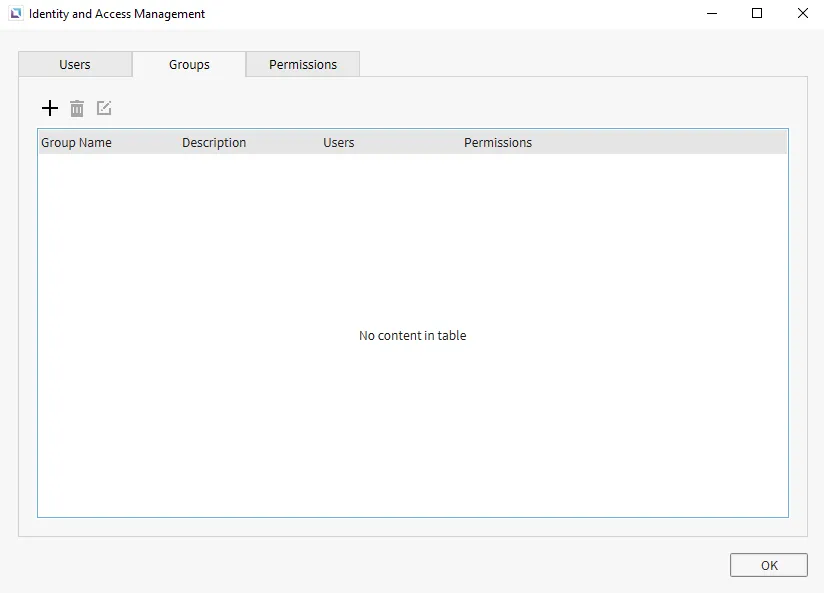Click blank tab strip right of Permissions tab
The width and height of the screenshot is (824, 593).
(x=580, y=65)
